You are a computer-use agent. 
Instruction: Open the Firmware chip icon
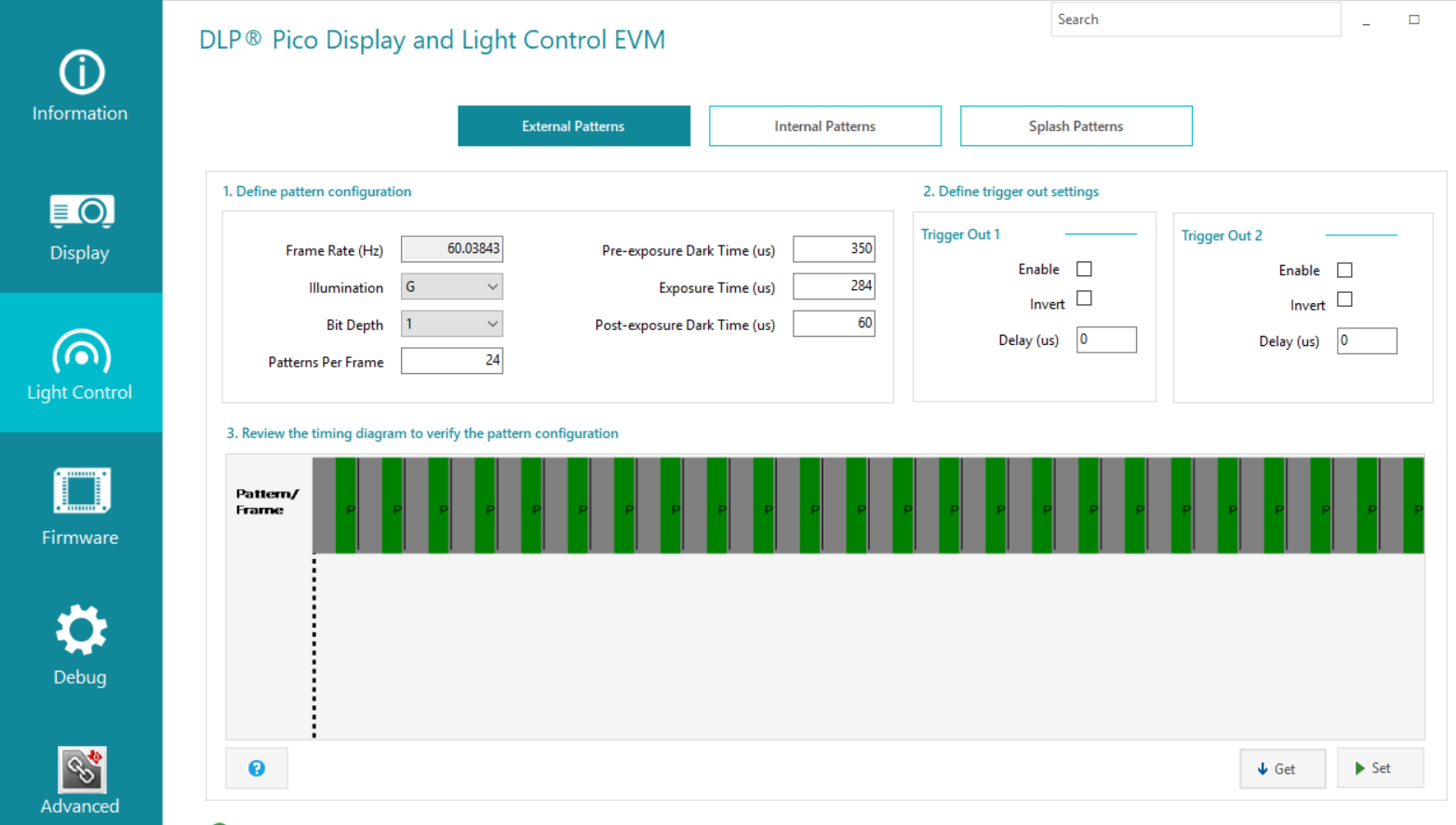[x=81, y=490]
